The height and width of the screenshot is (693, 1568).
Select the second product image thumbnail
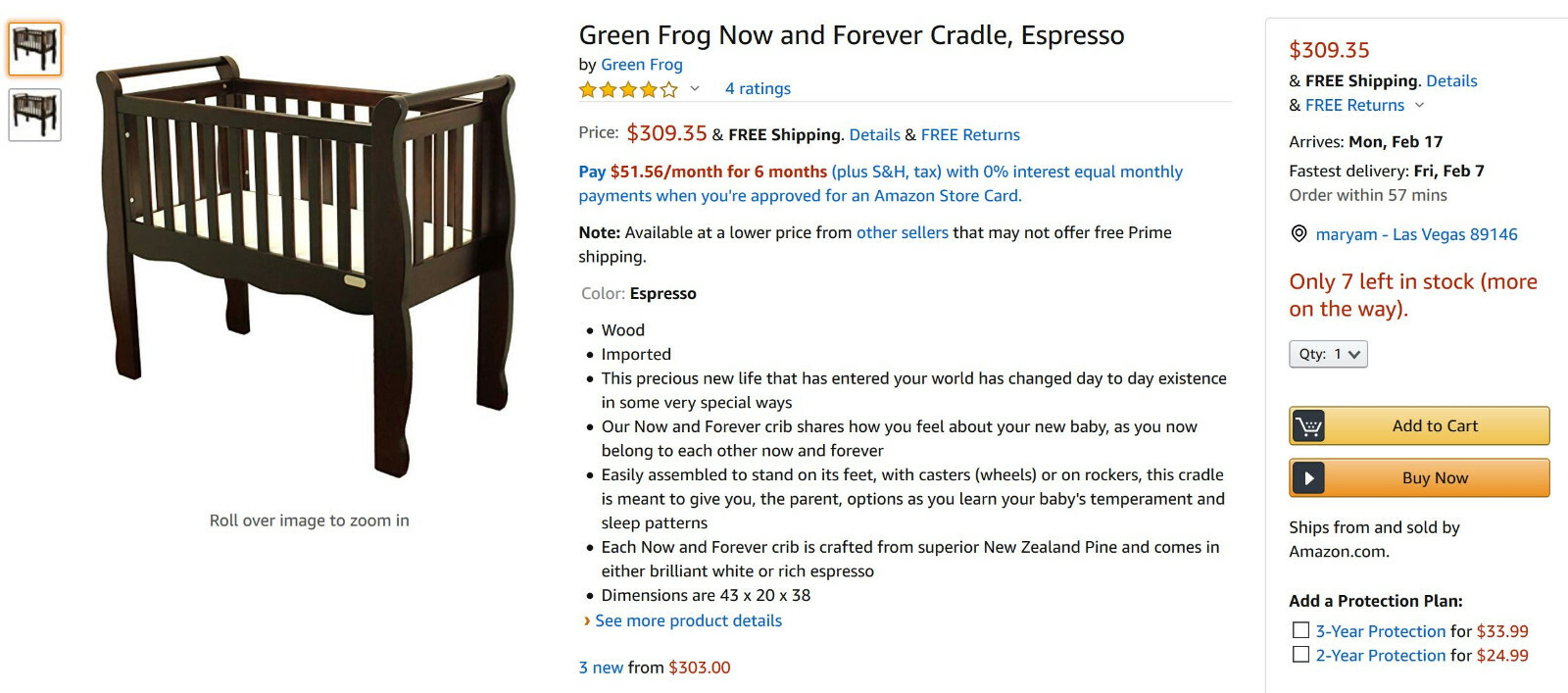pyautogui.click(x=34, y=115)
